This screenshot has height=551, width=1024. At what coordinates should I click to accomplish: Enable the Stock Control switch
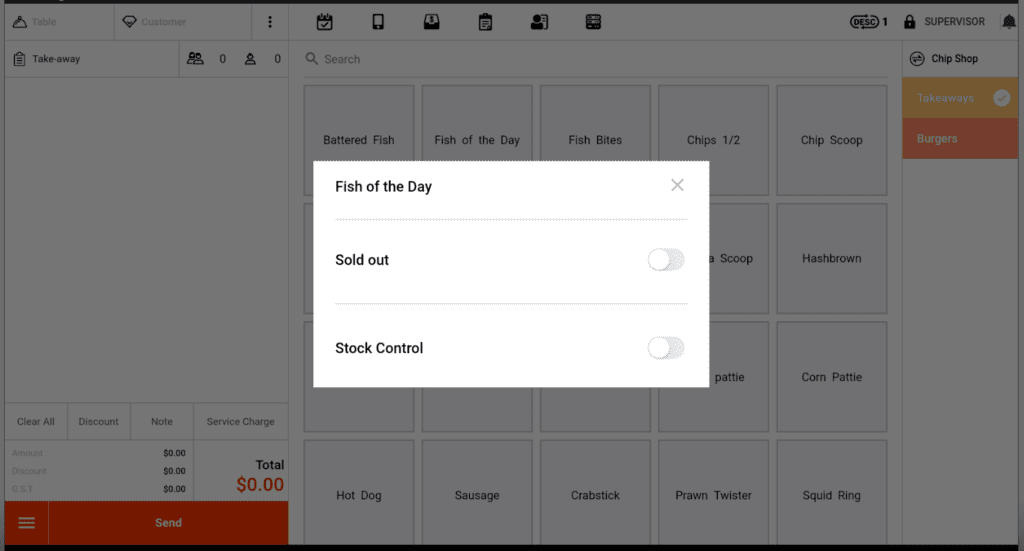665,348
